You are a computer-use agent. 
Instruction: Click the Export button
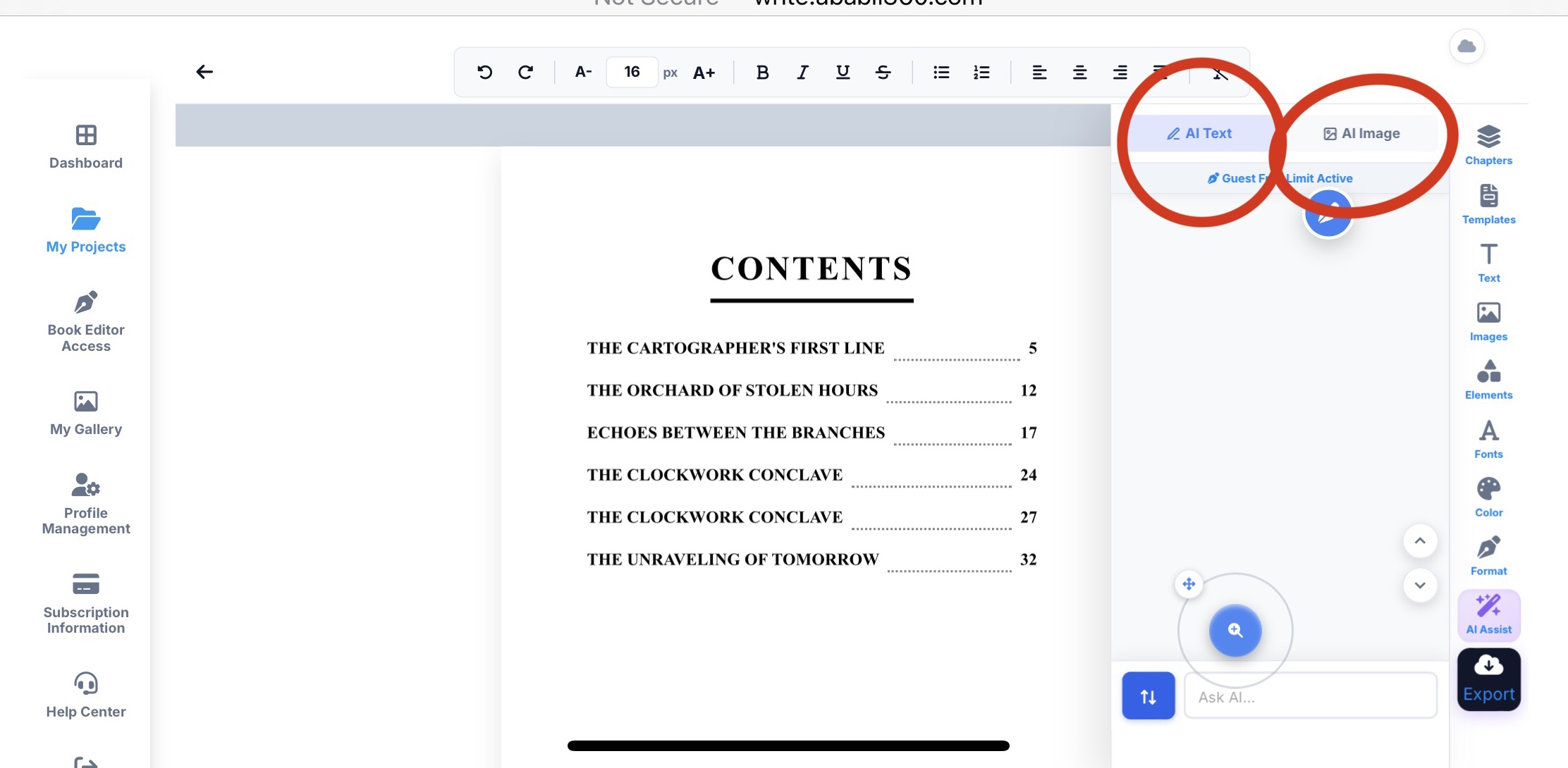click(x=1488, y=679)
